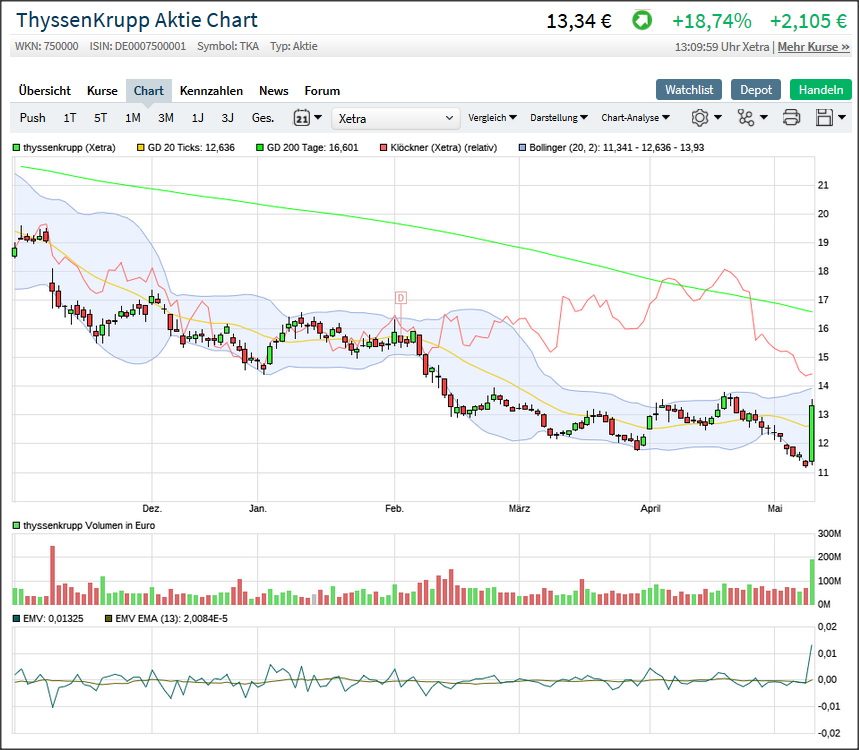
Task: Click the dividend D marker on chart
Action: (400, 297)
